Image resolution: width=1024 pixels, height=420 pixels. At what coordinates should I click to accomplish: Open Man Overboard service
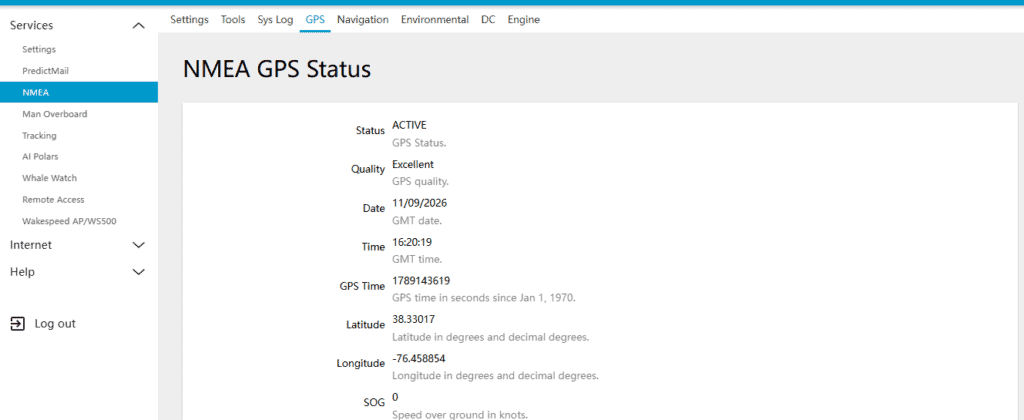(x=54, y=114)
